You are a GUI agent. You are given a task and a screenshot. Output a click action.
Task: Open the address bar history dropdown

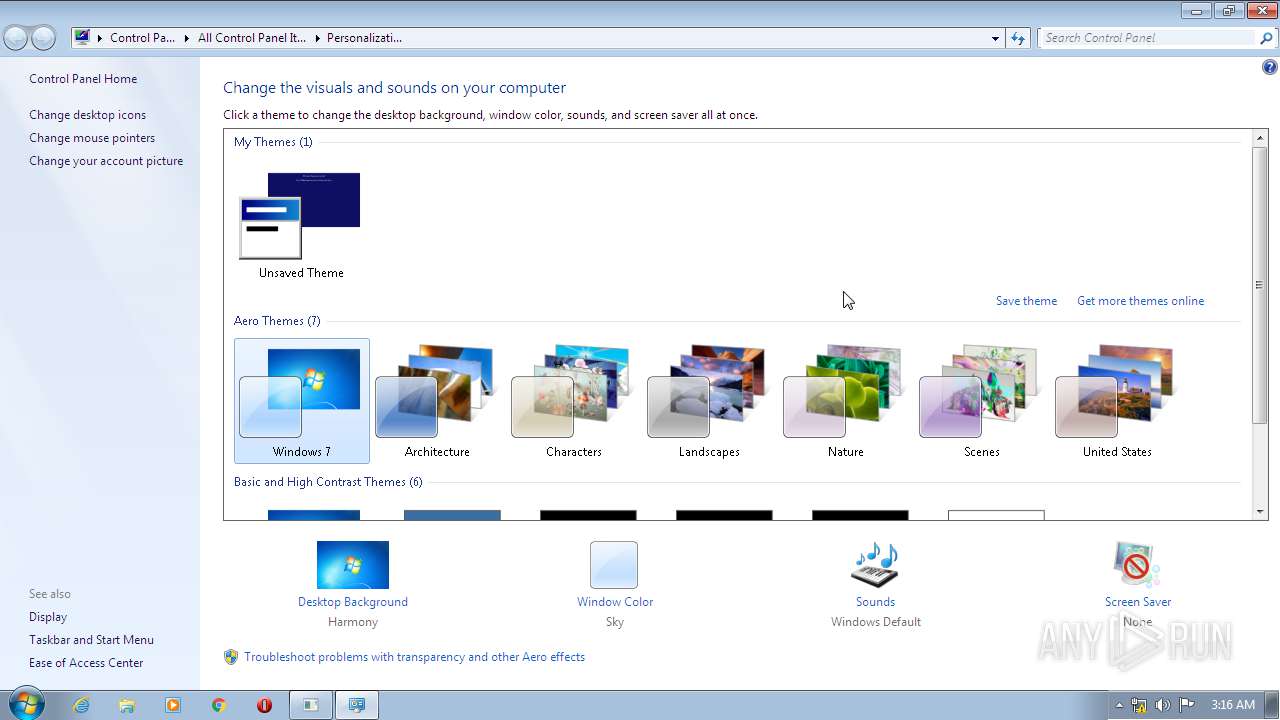995,38
